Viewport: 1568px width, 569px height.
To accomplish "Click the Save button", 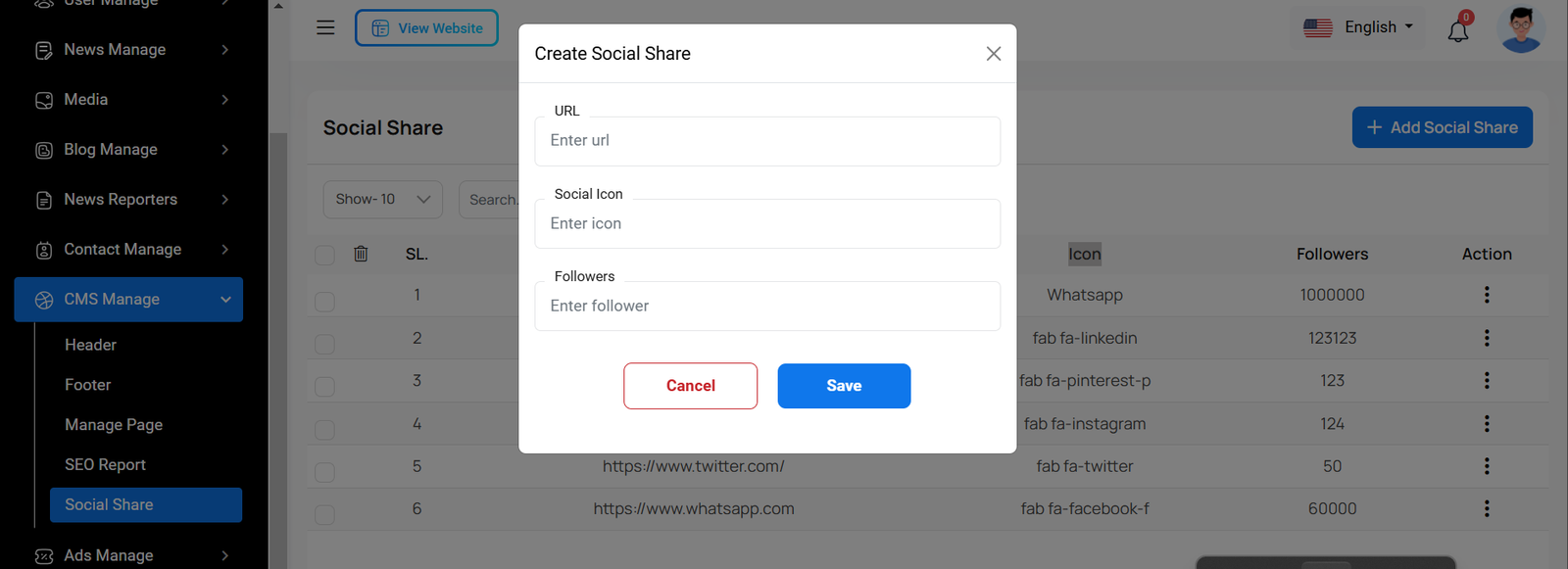I will click(x=844, y=386).
